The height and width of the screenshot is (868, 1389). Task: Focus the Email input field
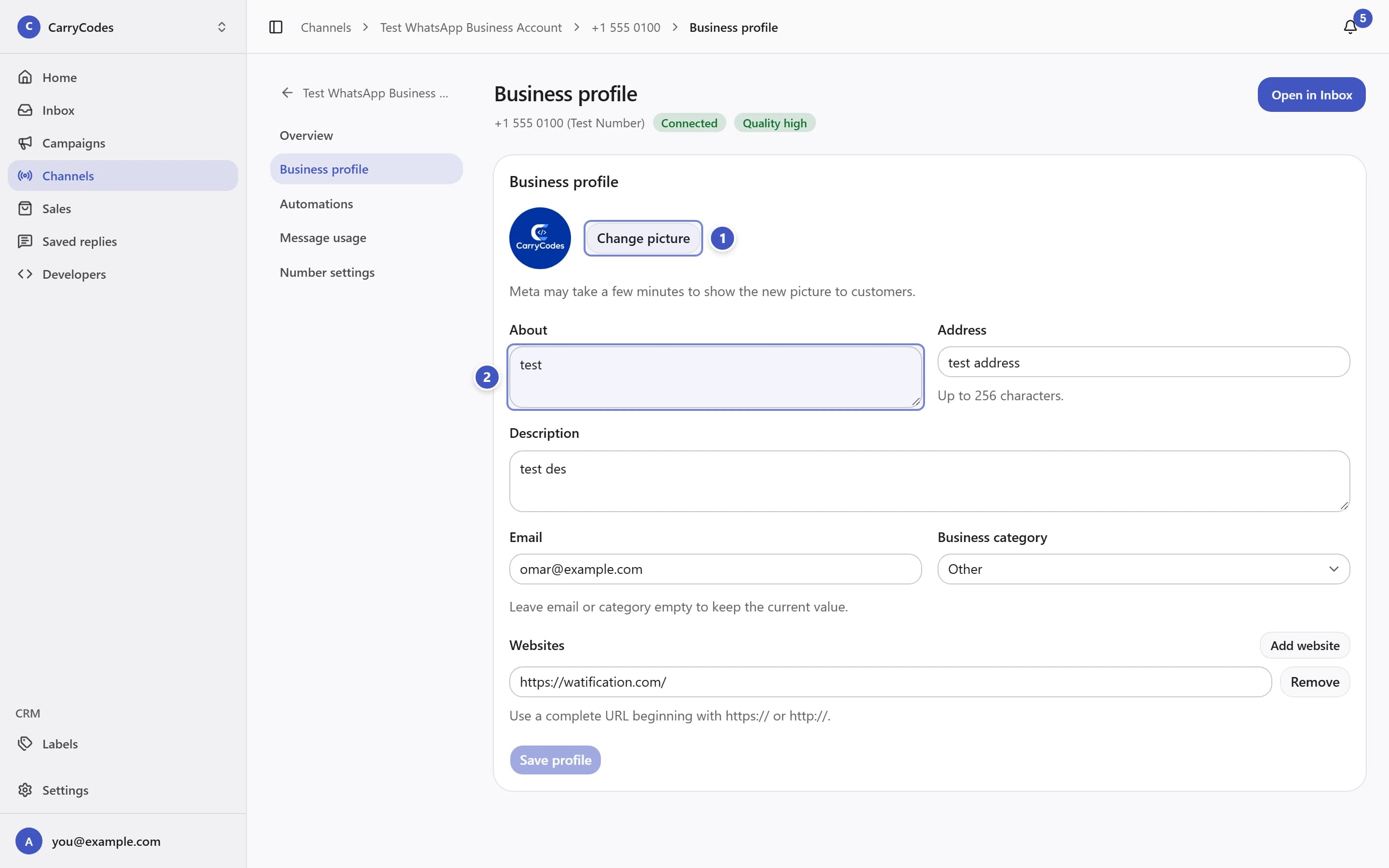tap(715, 569)
